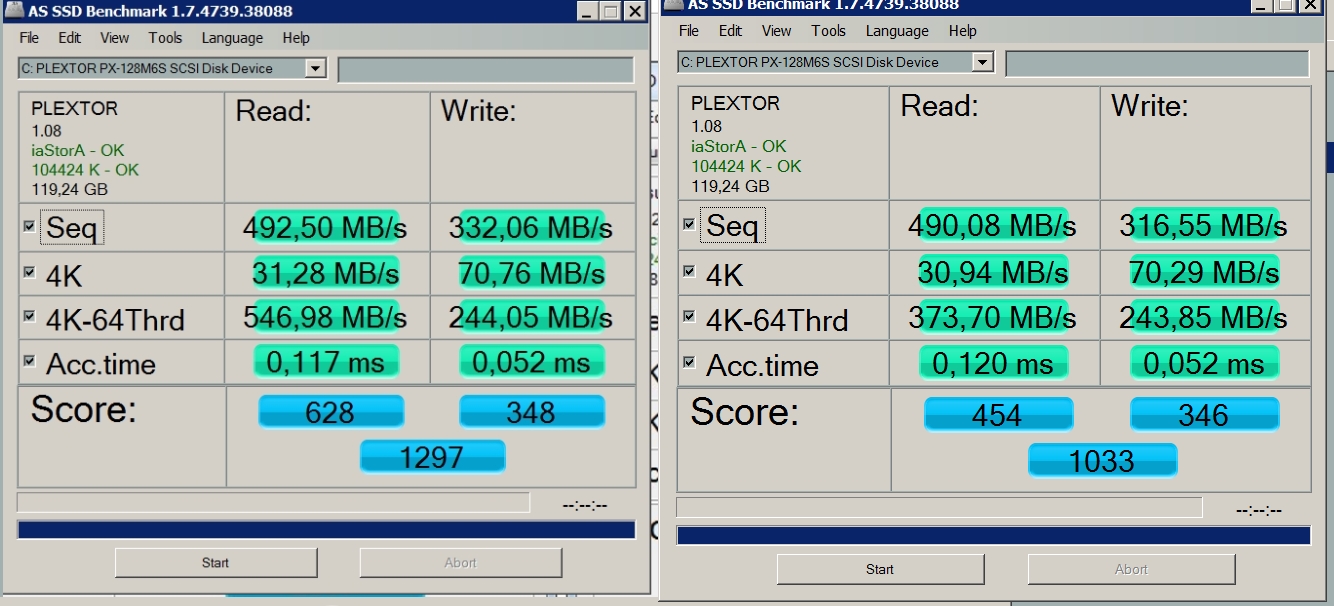
Task: Toggle 4K-64Thrd checkbox in right window
Action: click(x=689, y=316)
